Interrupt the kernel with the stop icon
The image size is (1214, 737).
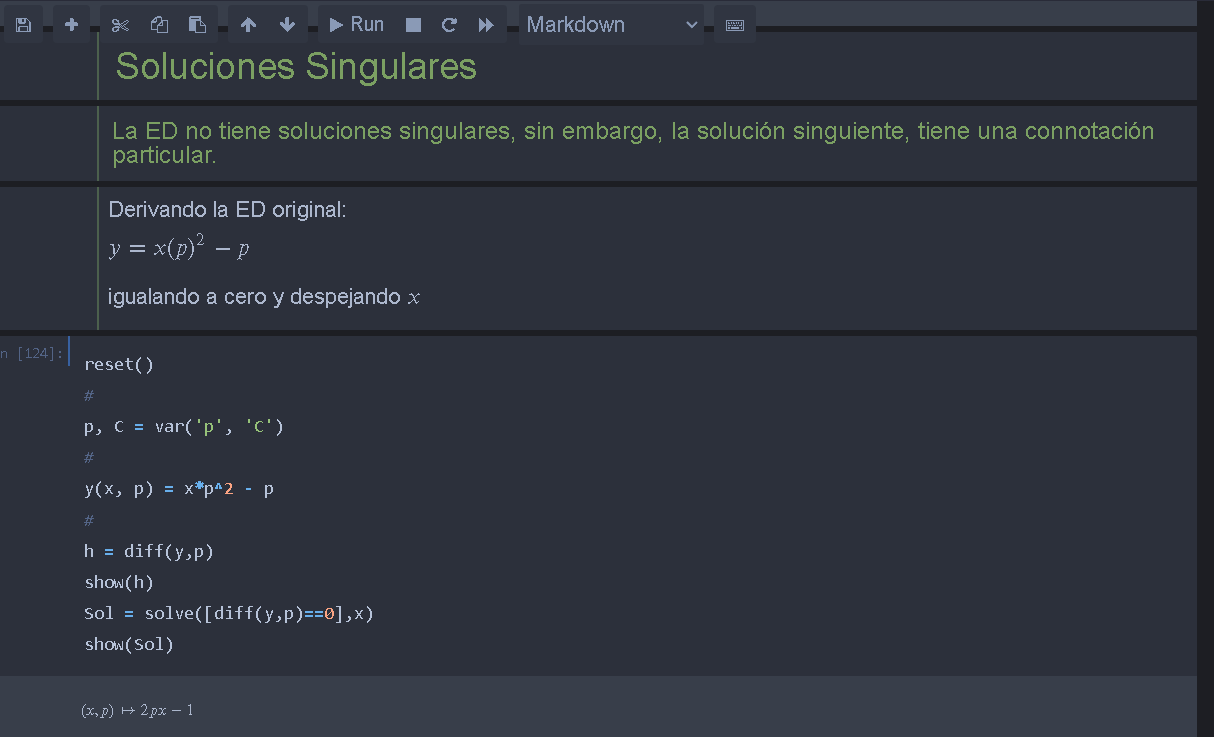point(413,25)
